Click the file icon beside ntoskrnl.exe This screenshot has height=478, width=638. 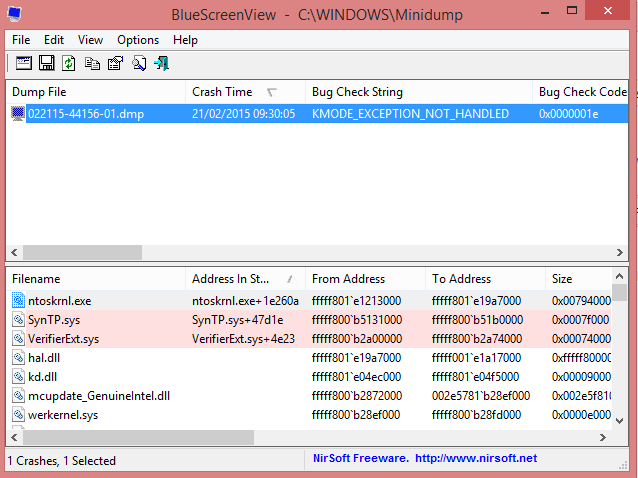pos(18,301)
